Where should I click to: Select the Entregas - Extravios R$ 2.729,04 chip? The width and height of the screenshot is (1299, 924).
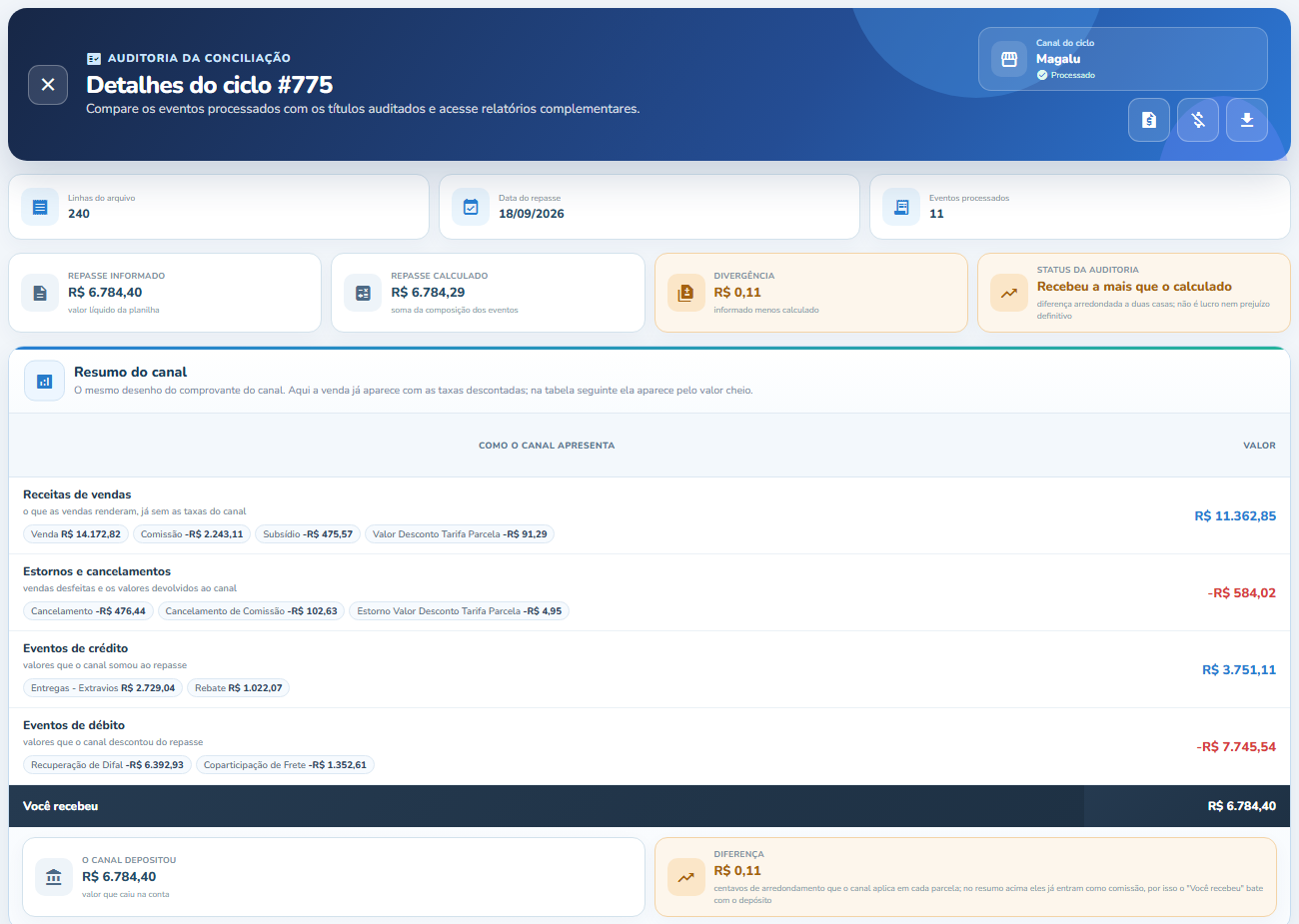click(103, 688)
